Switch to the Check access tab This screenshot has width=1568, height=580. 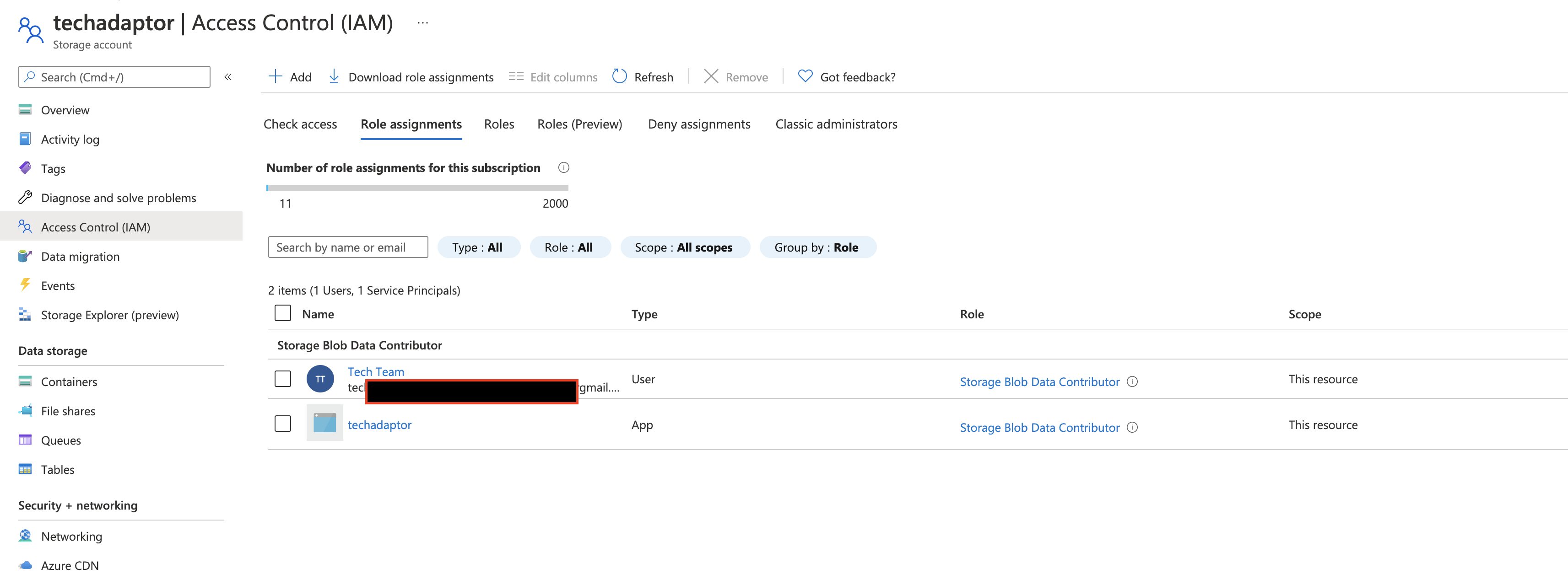(x=300, y=124)
